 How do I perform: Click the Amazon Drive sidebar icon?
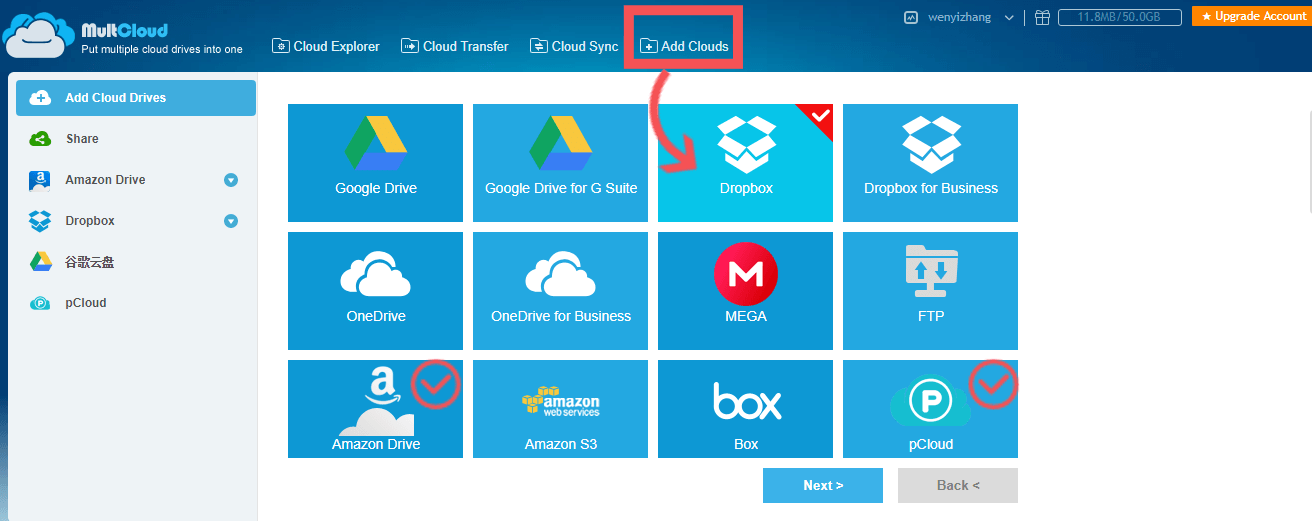pyautogui.click(x=40, y=180)
